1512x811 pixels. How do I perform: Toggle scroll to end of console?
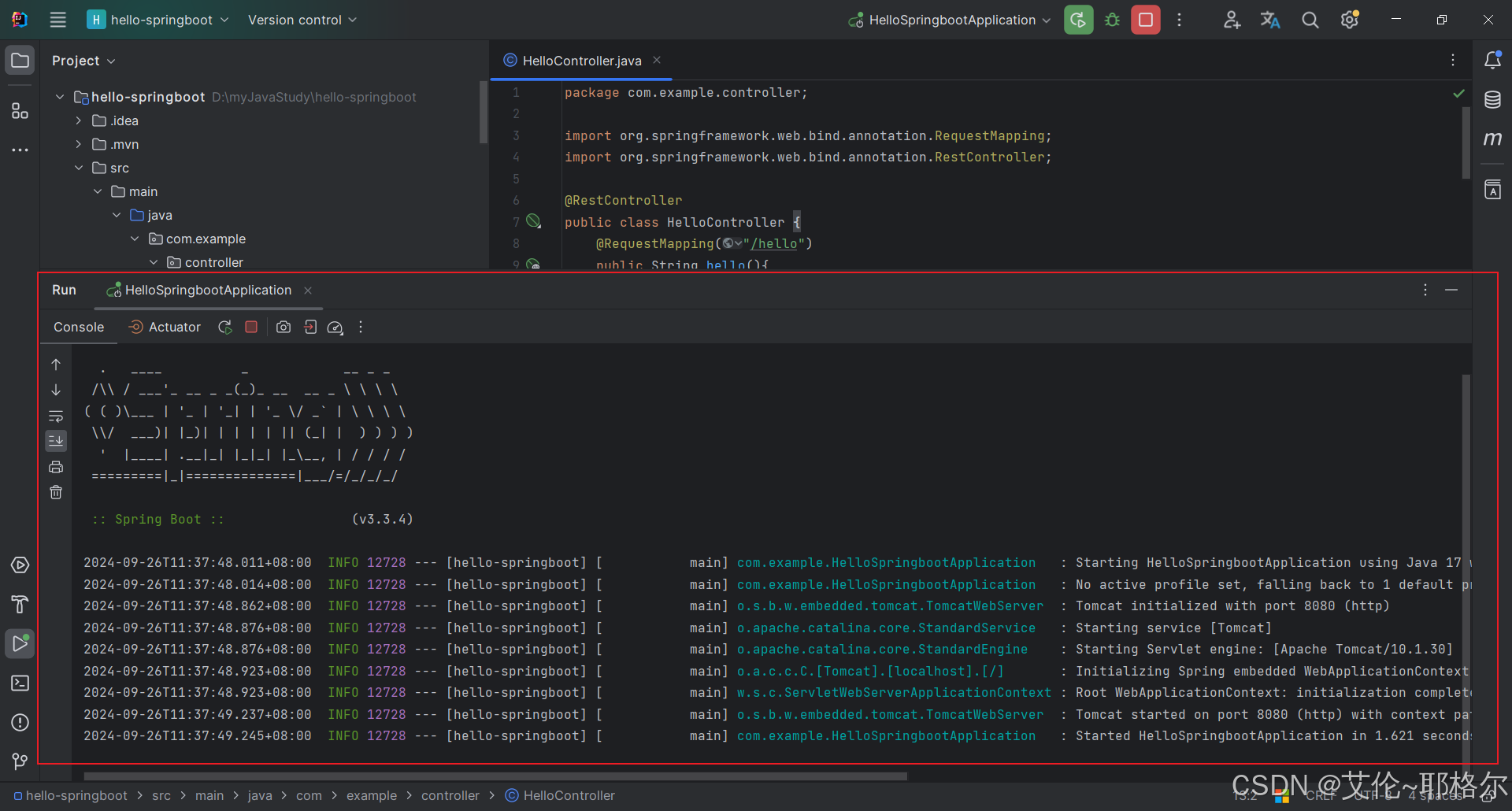(56, 441)
